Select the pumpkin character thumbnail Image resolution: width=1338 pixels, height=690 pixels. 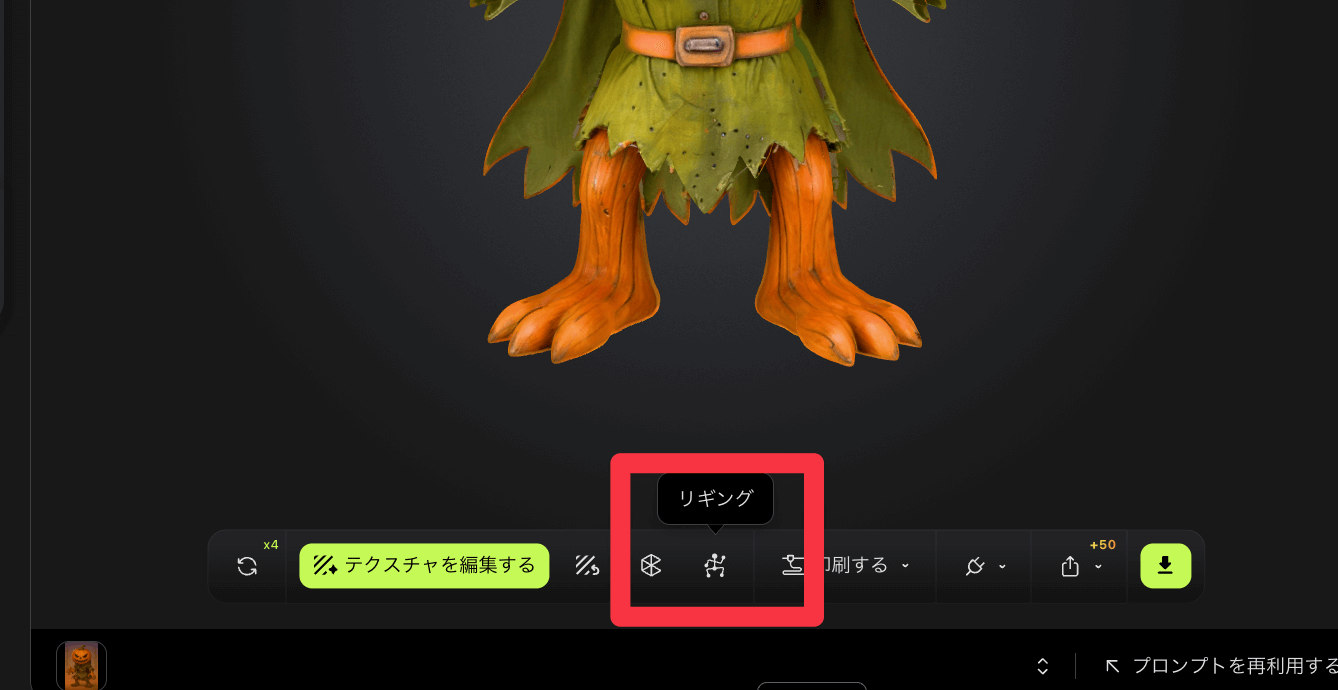point(80,665)
